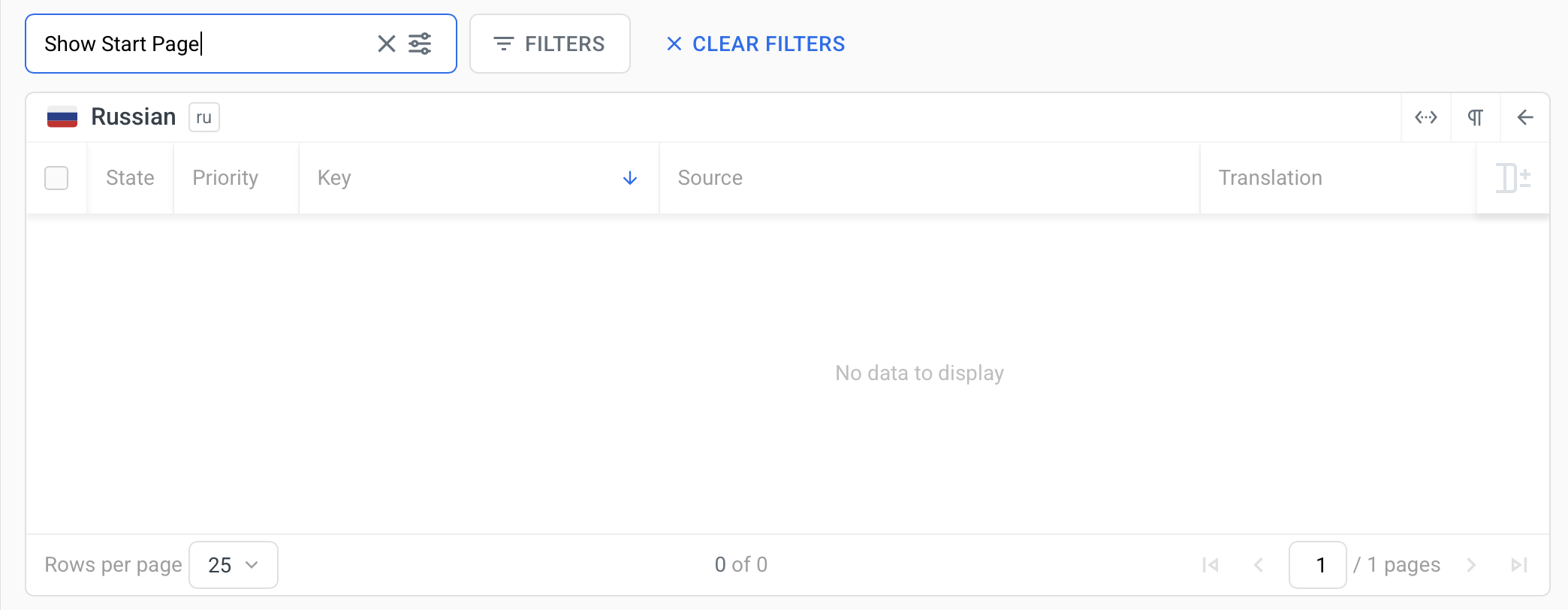Clear the search text with the X icon

(x=386, y=44)
